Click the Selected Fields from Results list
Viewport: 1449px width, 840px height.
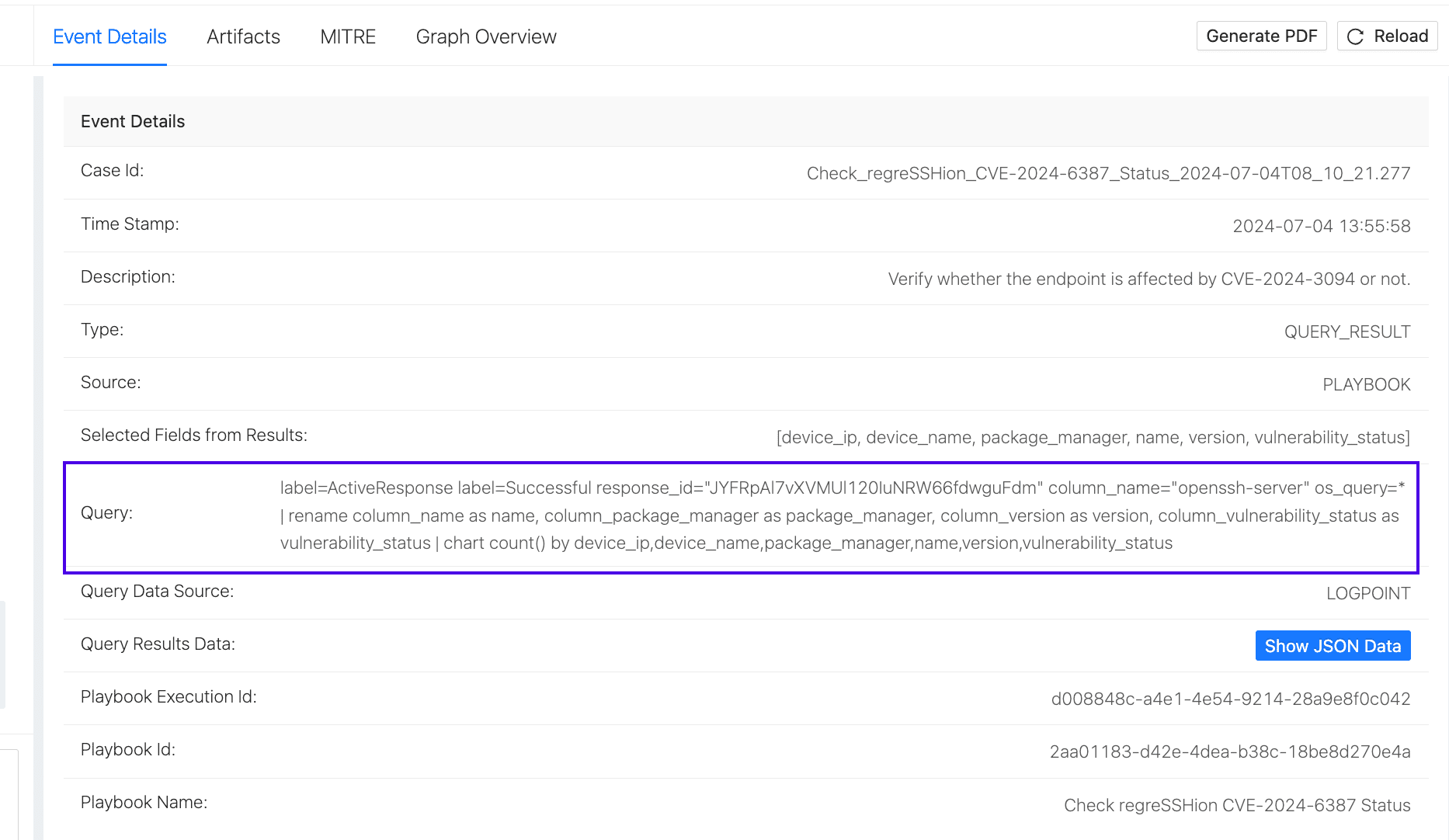(1093, 437)
